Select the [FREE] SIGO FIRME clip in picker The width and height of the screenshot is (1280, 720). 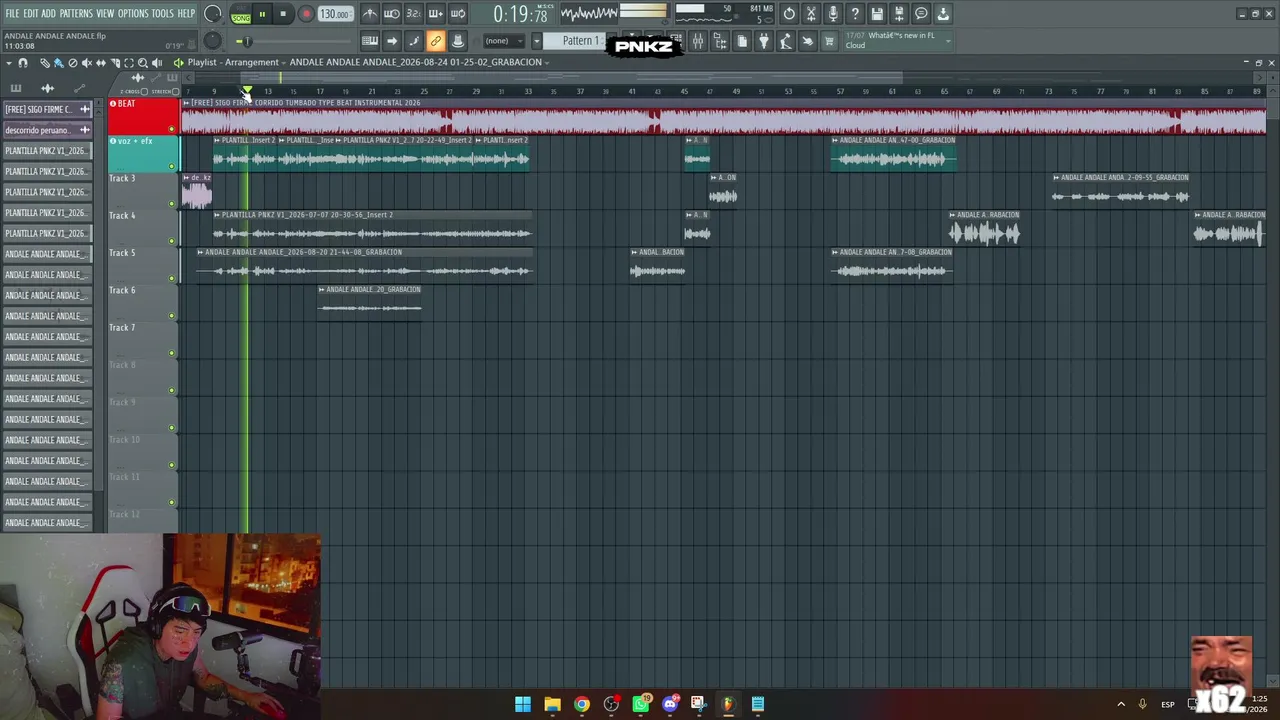click(47, 109)
